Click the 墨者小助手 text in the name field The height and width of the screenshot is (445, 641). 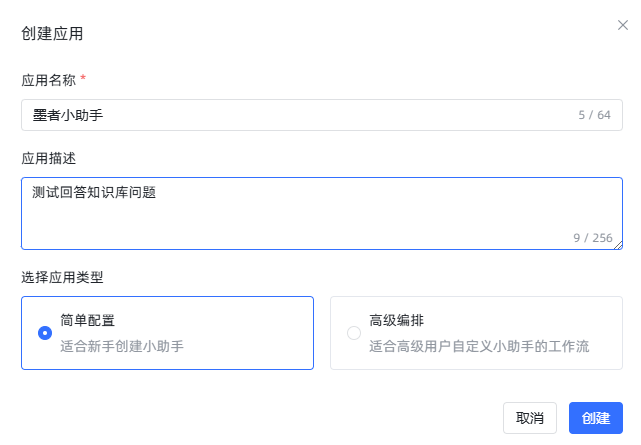click(x=68, y=115)
